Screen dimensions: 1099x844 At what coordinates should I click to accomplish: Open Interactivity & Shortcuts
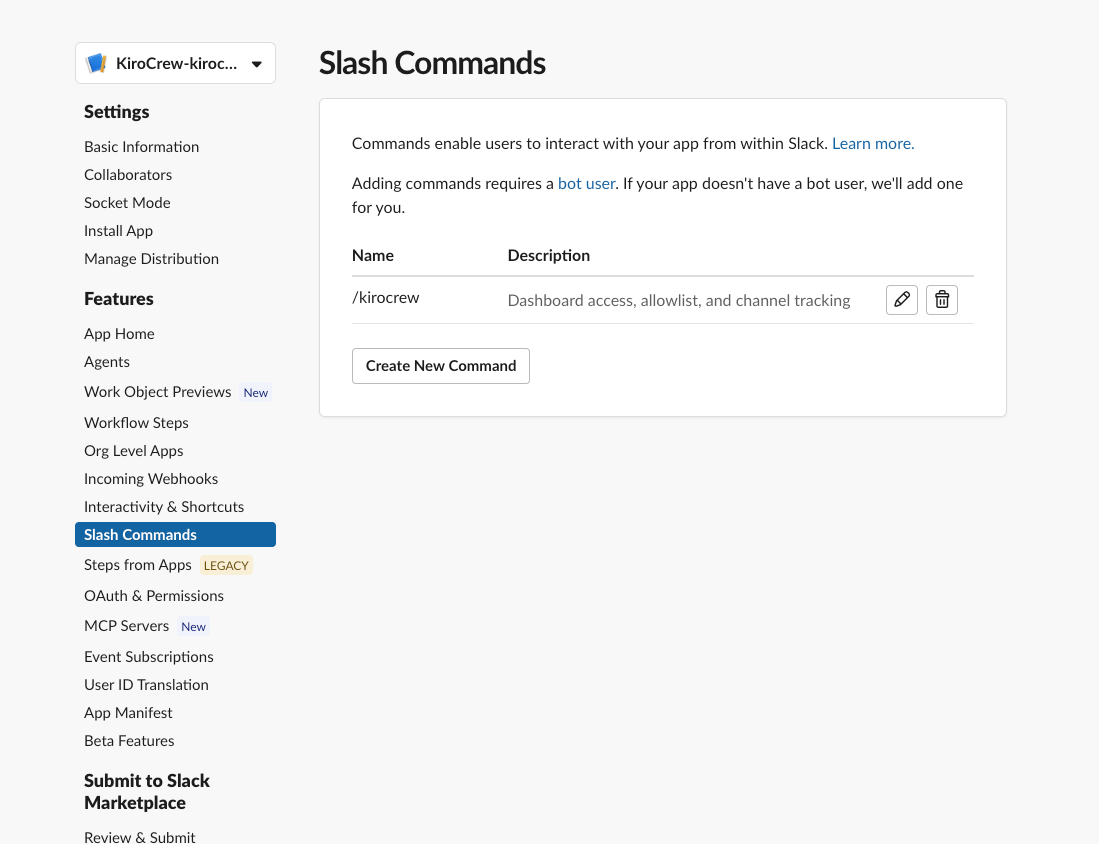coord(164,507)
